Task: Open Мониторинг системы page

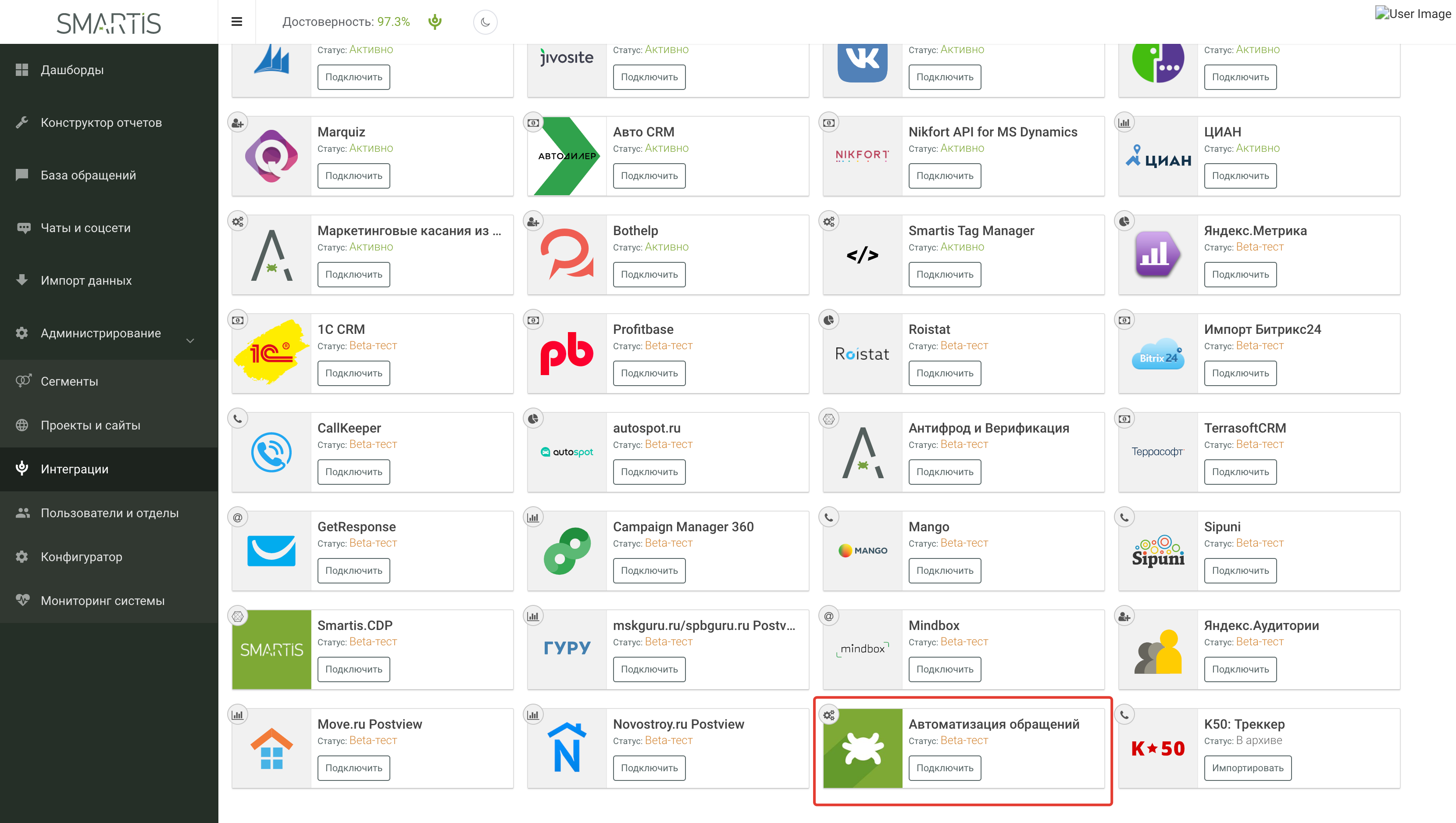Action: (102, 601)
